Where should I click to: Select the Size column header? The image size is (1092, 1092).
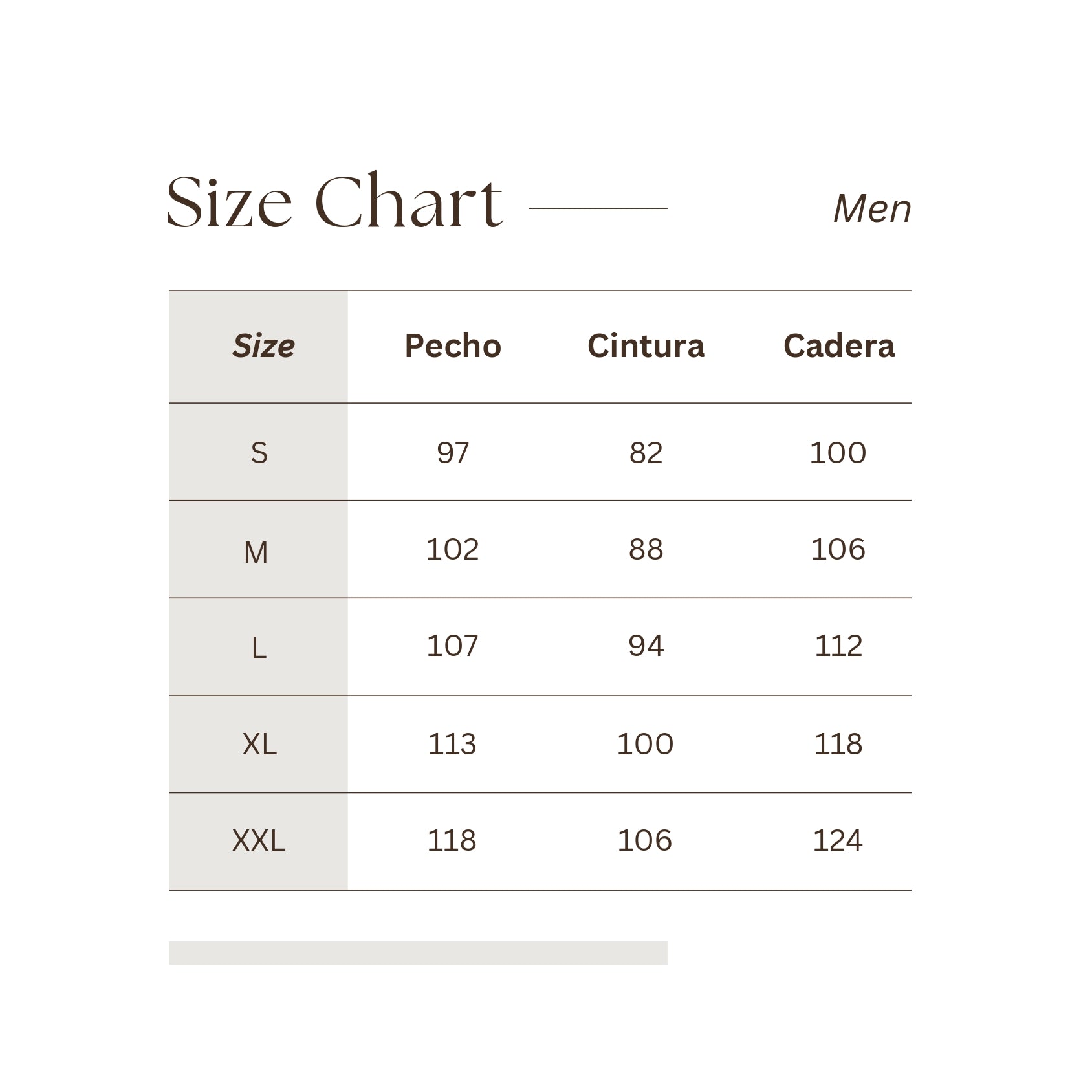coord(263,346)
